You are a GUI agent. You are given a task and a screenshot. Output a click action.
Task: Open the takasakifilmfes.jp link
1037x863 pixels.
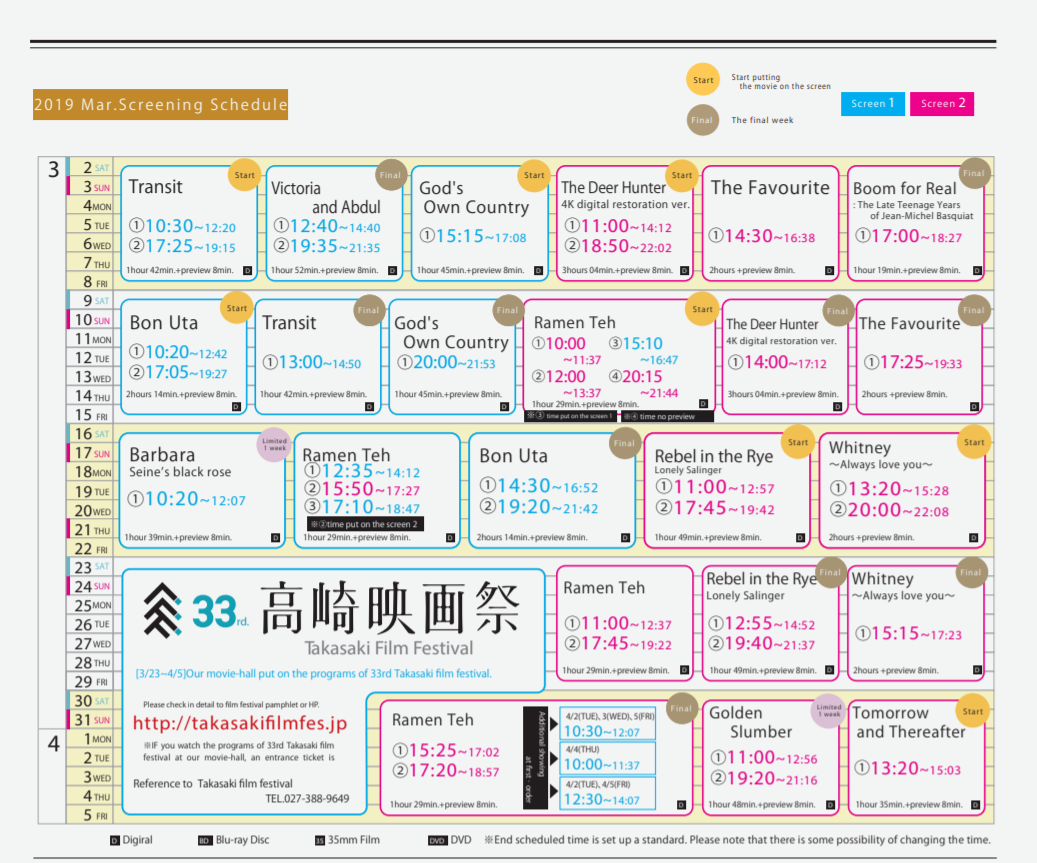pyautogui.click(x=240, y=723)
